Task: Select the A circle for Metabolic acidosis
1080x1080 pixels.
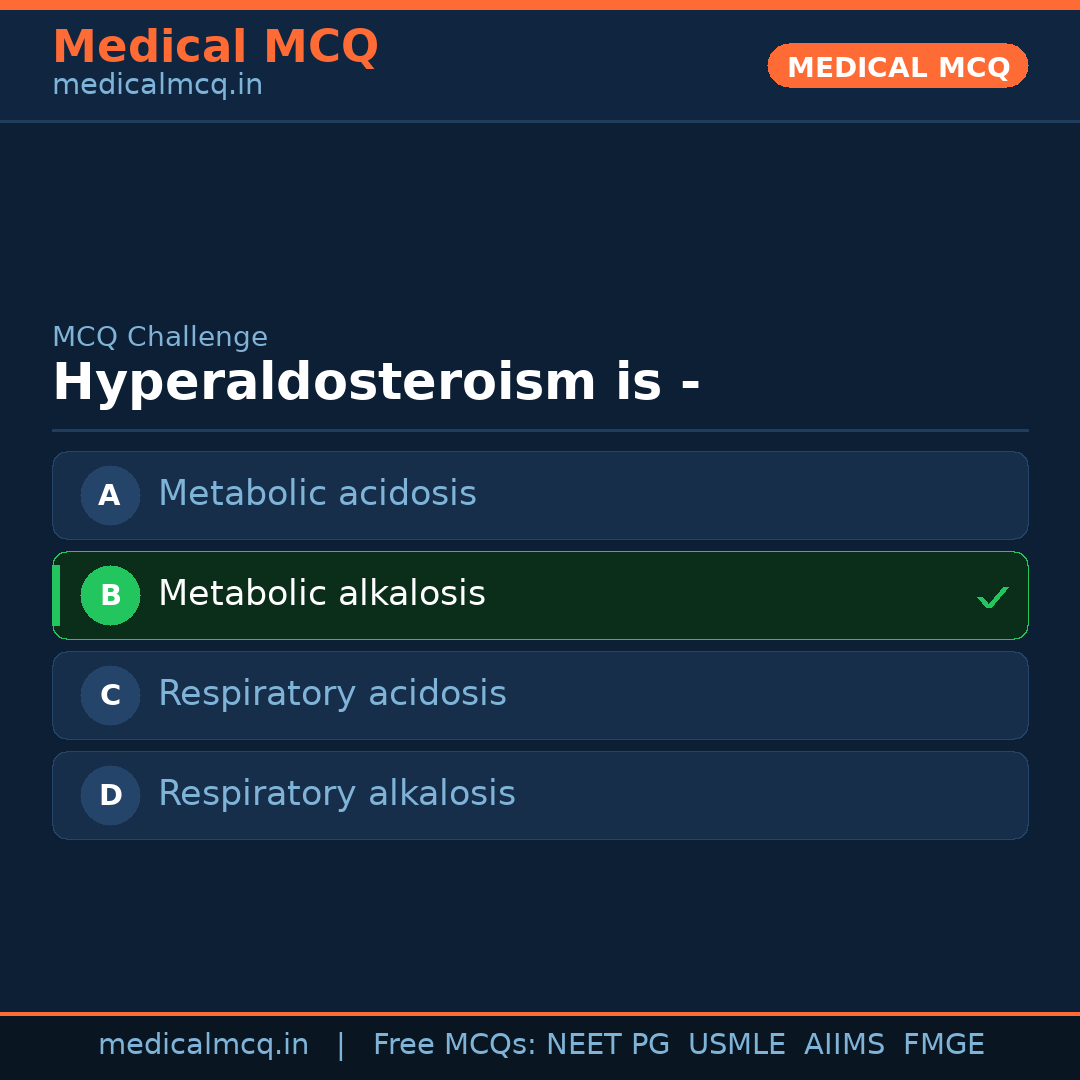Action: (110, 495)
